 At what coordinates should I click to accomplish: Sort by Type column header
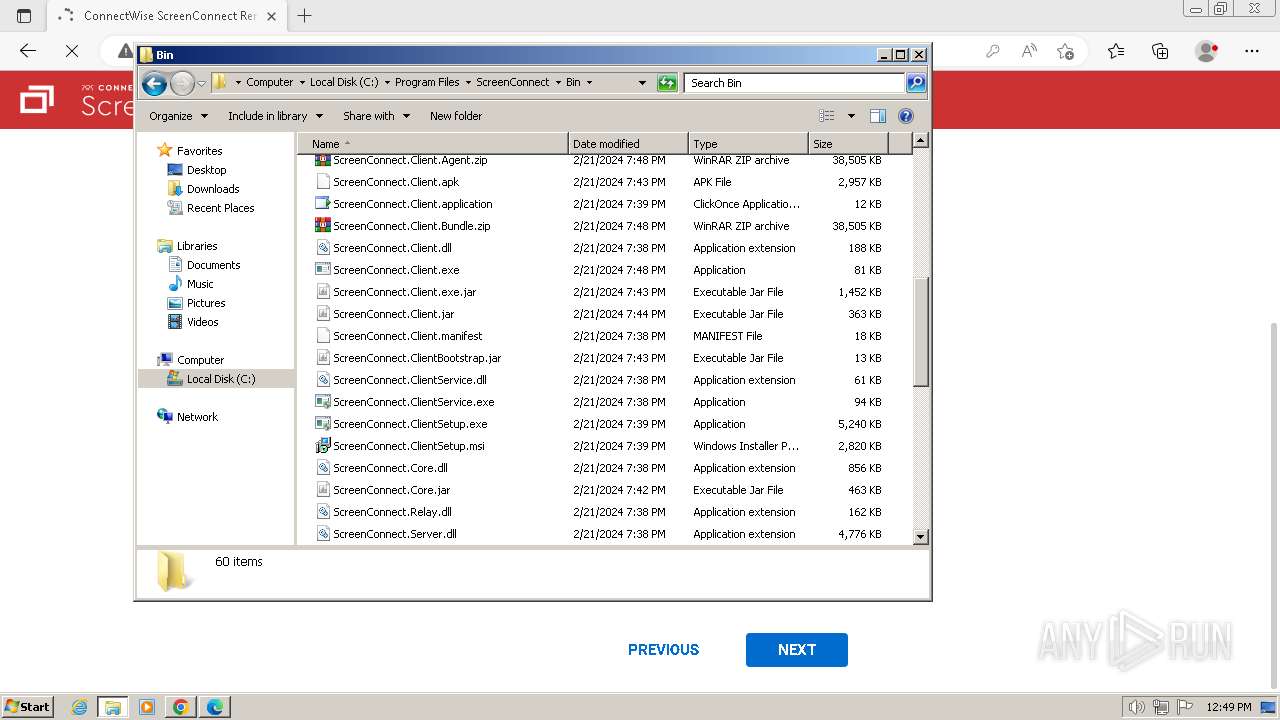tap(748, 144)
